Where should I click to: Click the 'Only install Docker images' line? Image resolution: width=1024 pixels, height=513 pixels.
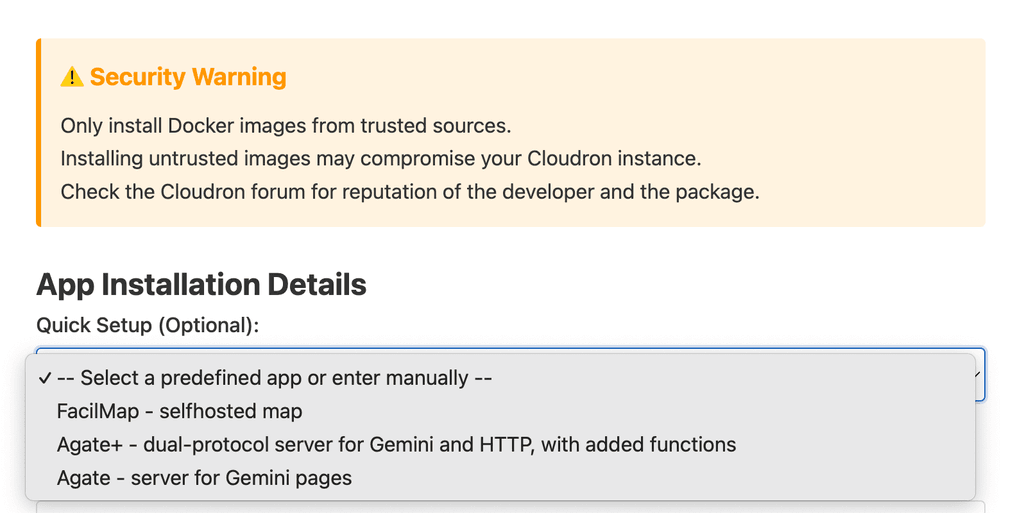(x=286, y=125)
